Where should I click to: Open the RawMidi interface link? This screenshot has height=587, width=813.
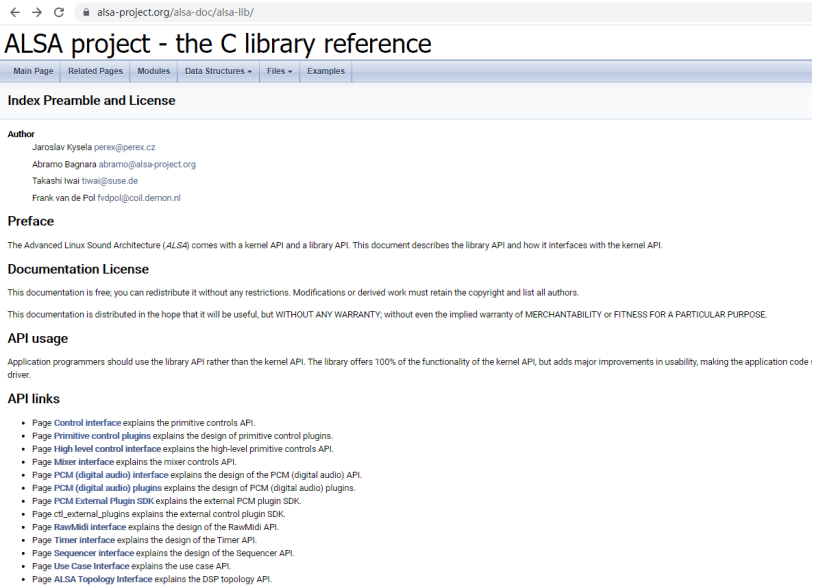pyautogui.click(x=90, y=527)
